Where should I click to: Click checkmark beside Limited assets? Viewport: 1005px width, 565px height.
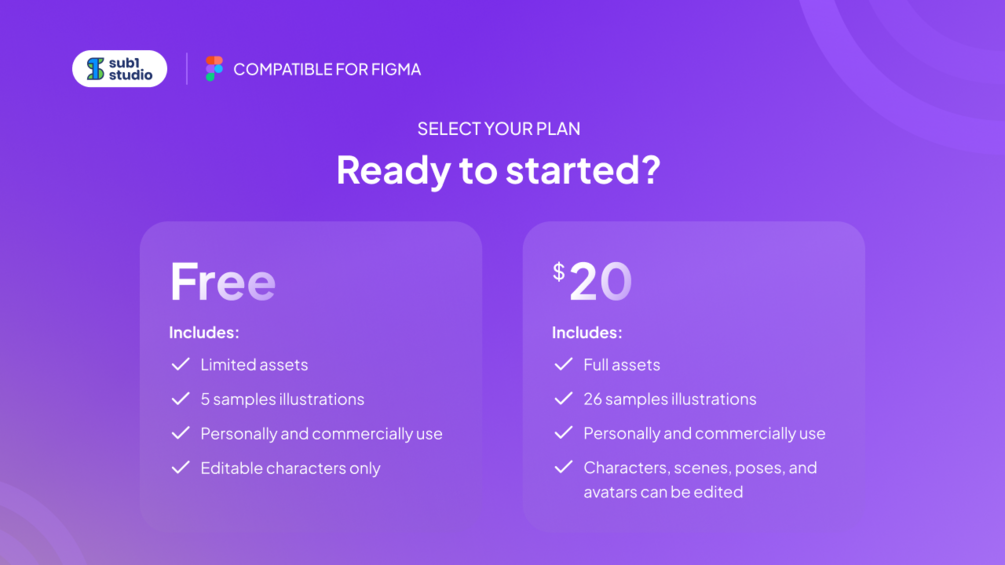(181, 364)
